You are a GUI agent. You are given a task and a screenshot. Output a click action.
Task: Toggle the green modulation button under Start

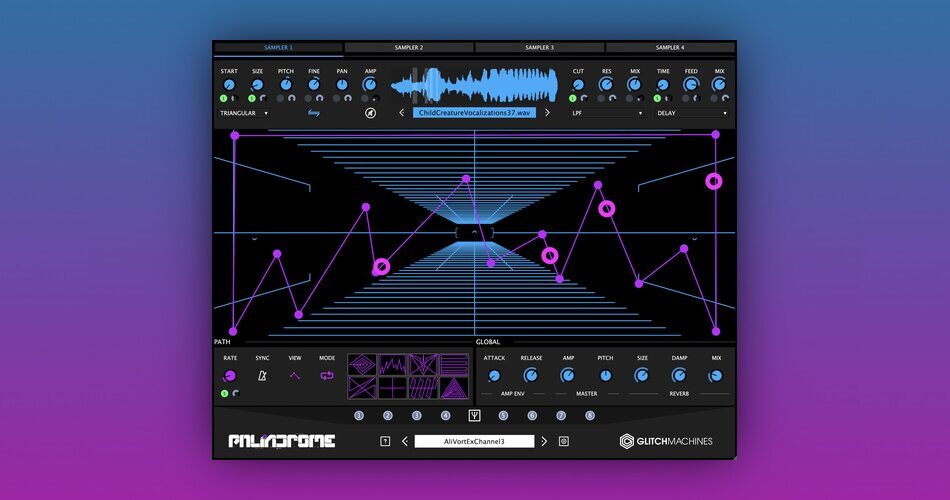(224, 99)
